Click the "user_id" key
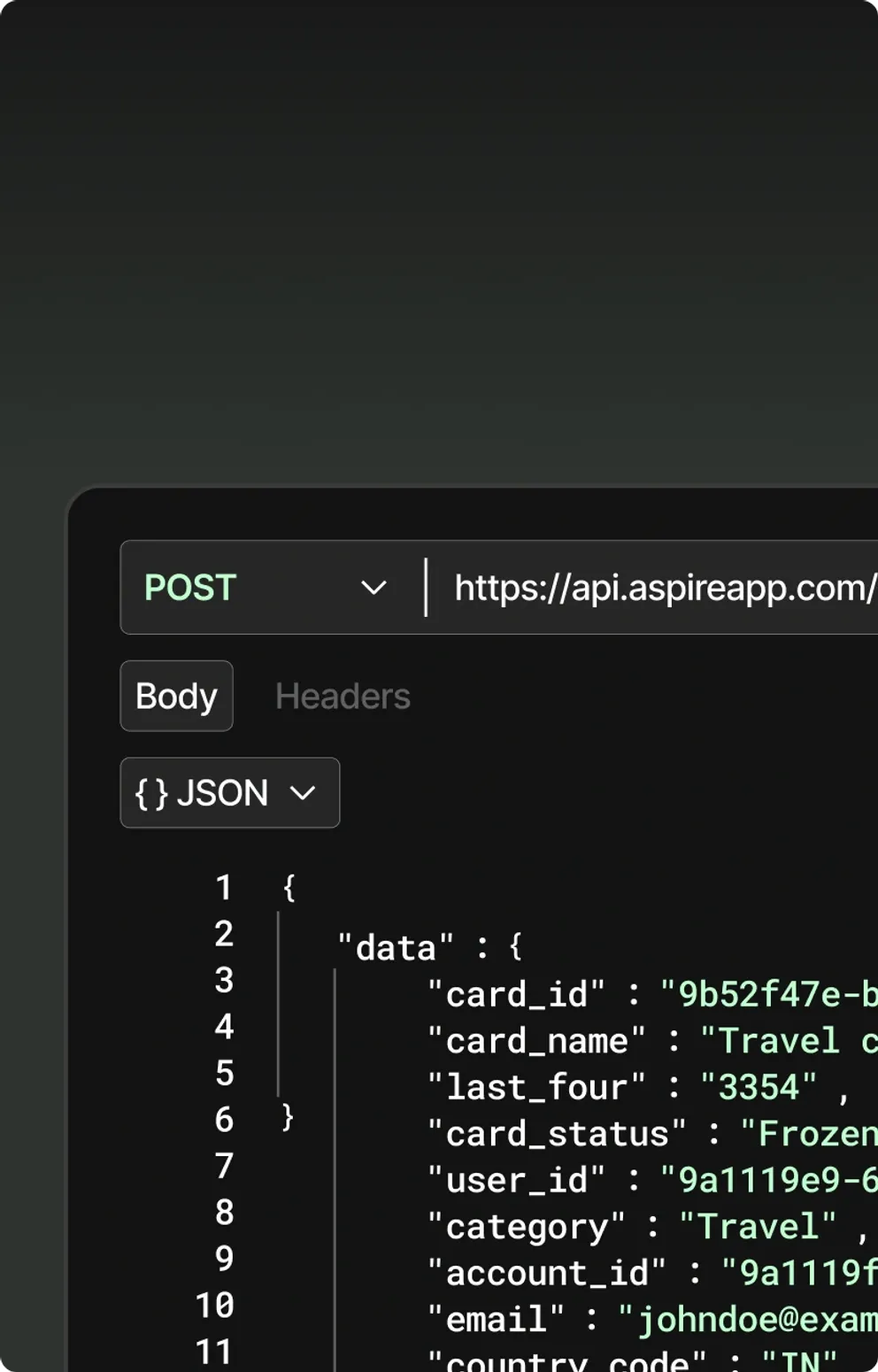 coord(516,1180)
